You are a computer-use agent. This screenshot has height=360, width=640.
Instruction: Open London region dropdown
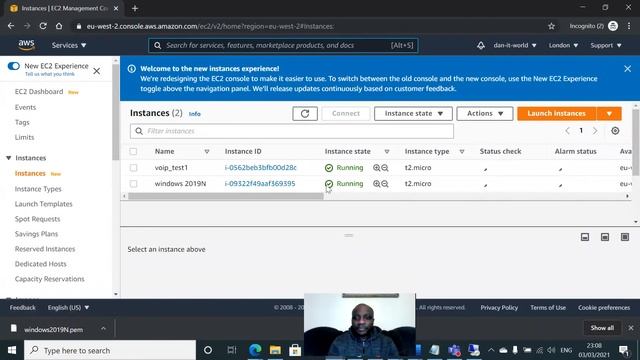563,45
